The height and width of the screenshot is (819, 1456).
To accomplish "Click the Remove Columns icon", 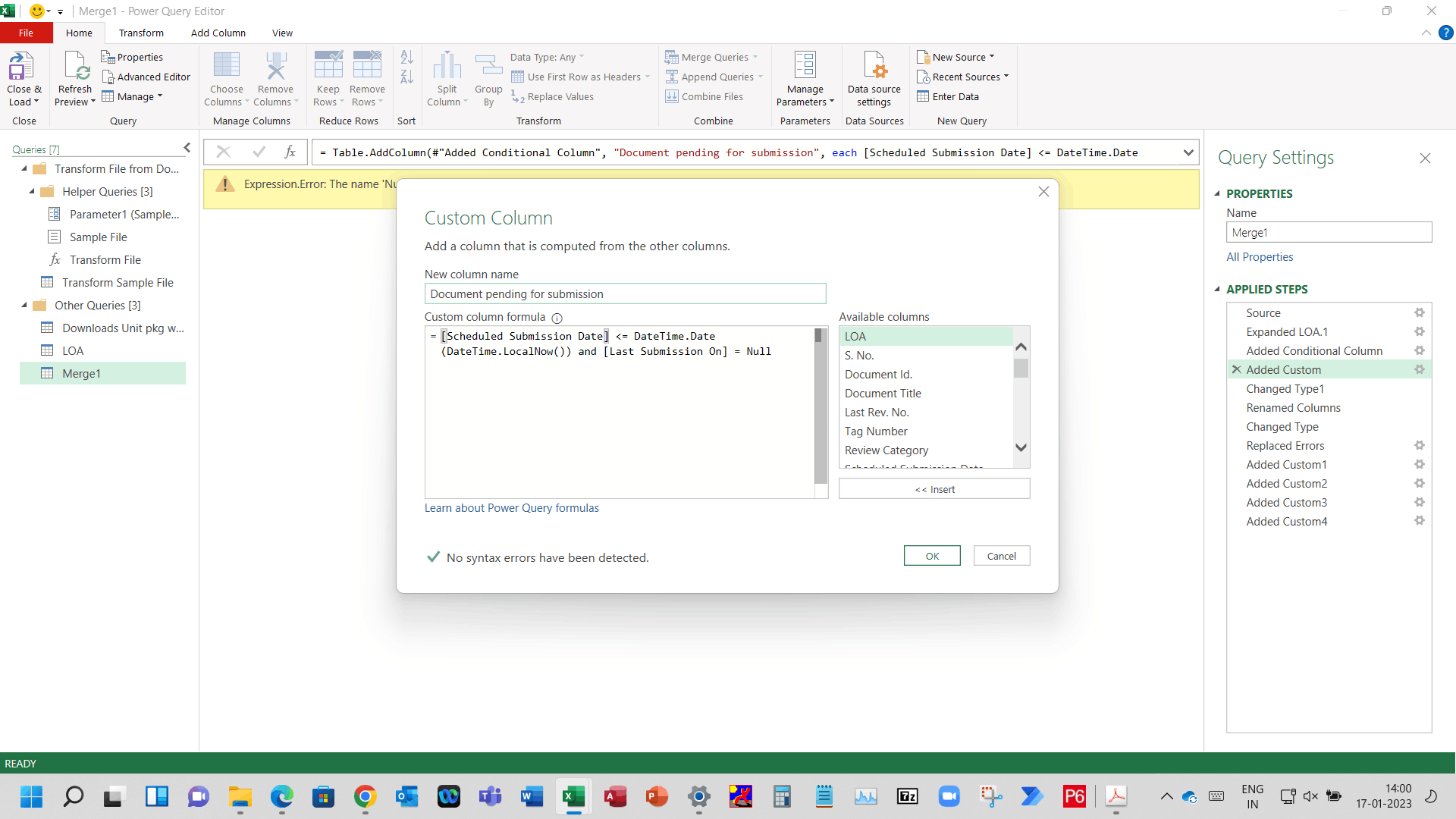I will click(276, 66).
